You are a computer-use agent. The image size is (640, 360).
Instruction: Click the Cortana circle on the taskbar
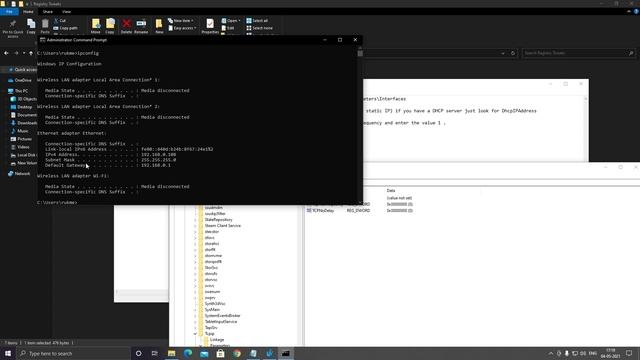[138, 353]
